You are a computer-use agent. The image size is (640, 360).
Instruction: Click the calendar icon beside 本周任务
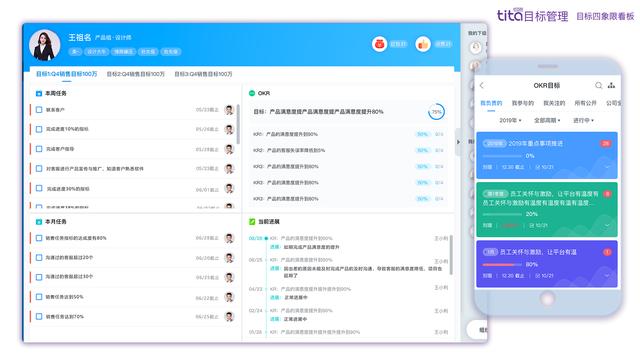pyautogui.click(x=39, y=93)
